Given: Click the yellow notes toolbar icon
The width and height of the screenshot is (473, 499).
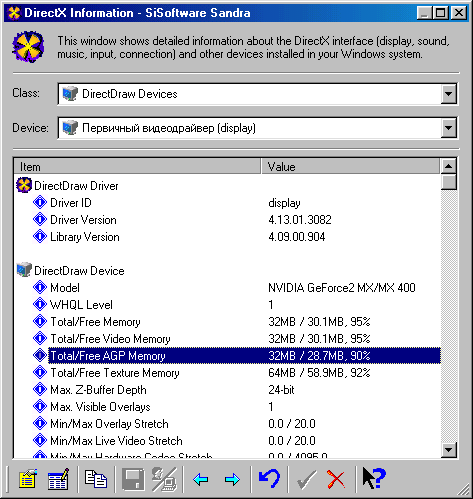Looking at the screenshot, I should [x=28, y=480].
